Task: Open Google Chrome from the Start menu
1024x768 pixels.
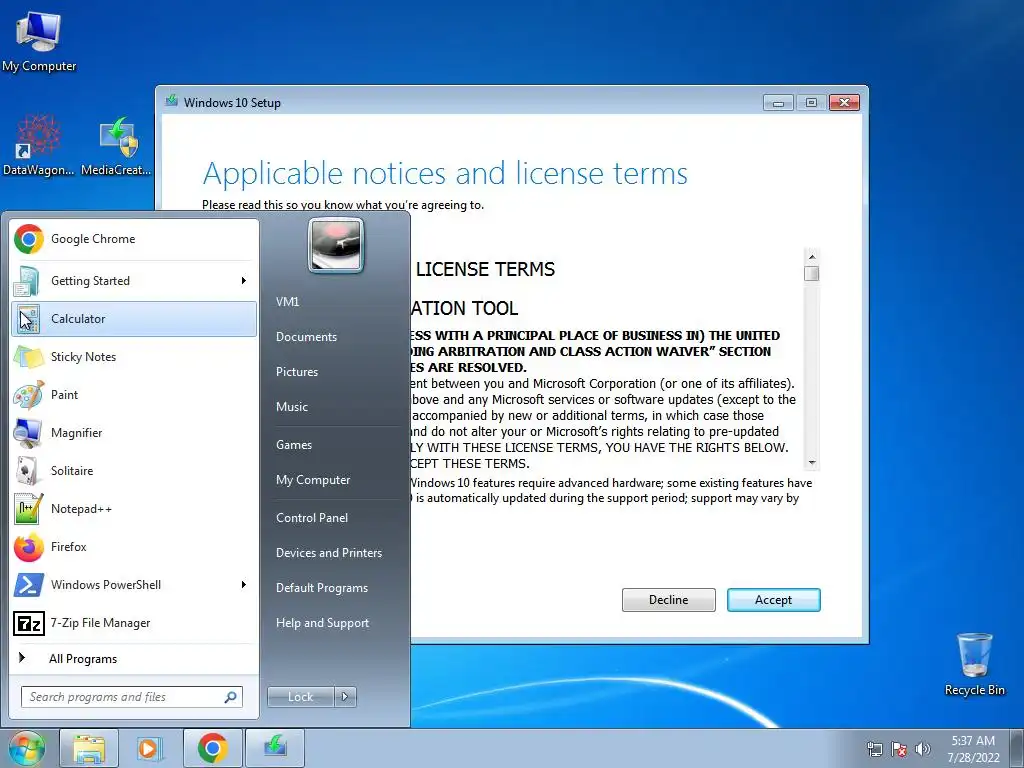Action: (x=134, y=239)
